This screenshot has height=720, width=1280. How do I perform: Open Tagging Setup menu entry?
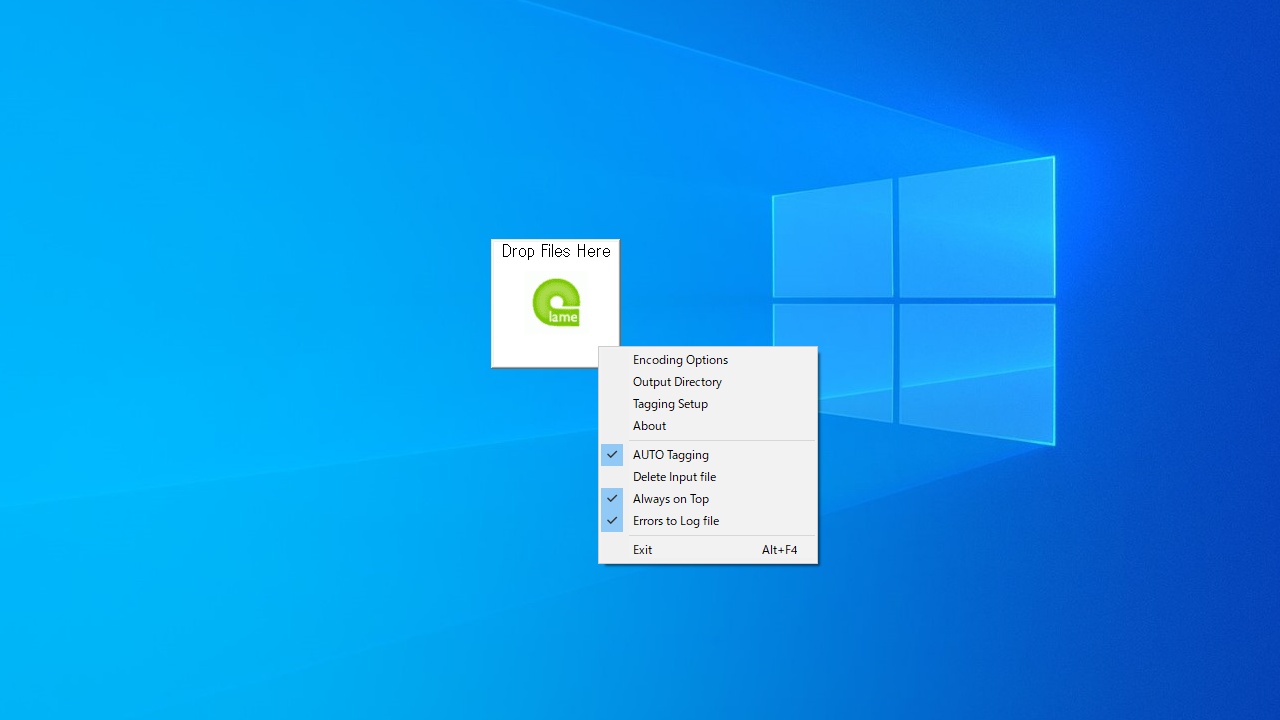click(x=708, y=404)
